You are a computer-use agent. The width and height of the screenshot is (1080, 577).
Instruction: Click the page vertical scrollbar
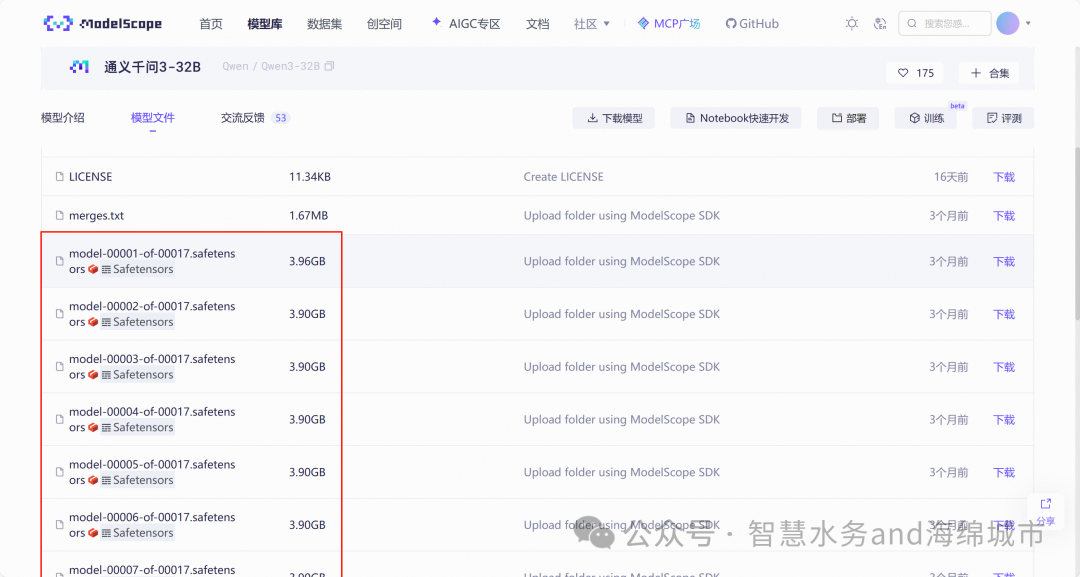[1077, 234]
